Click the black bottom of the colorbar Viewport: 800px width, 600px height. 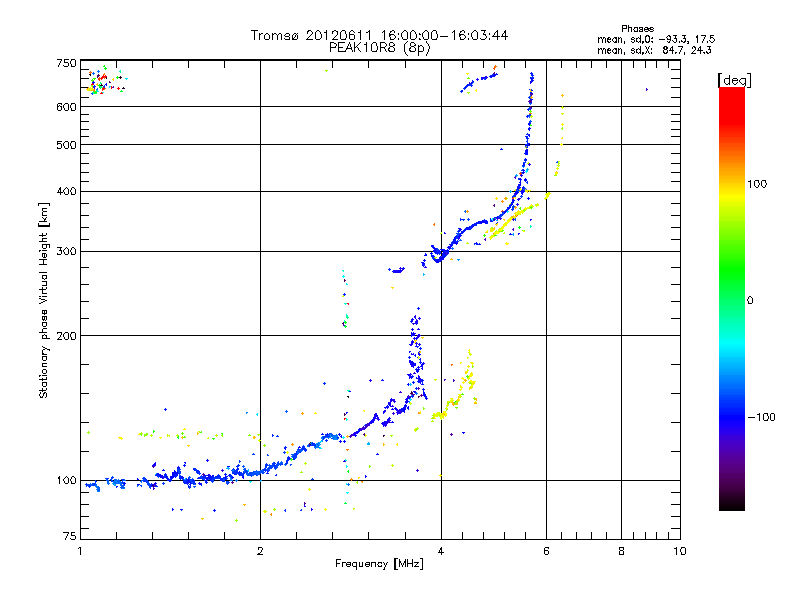coord(732,503)
